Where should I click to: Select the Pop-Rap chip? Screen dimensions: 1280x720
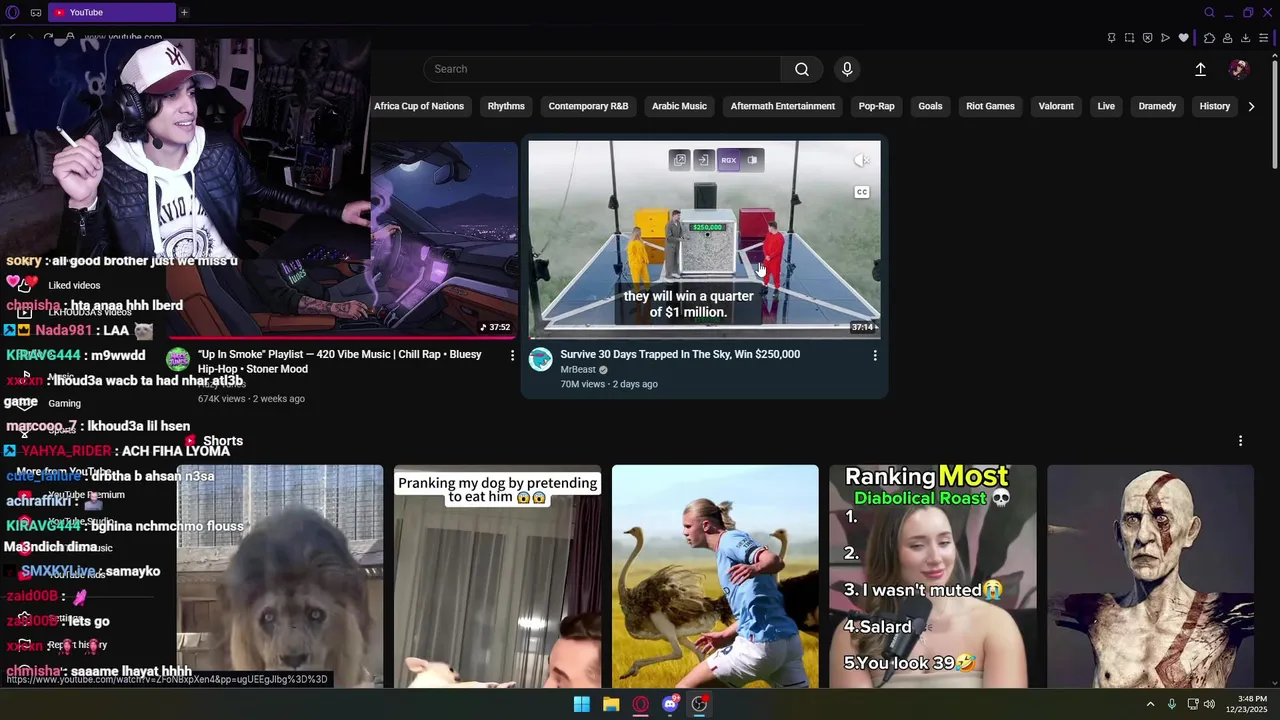click(x=876, y=106)
